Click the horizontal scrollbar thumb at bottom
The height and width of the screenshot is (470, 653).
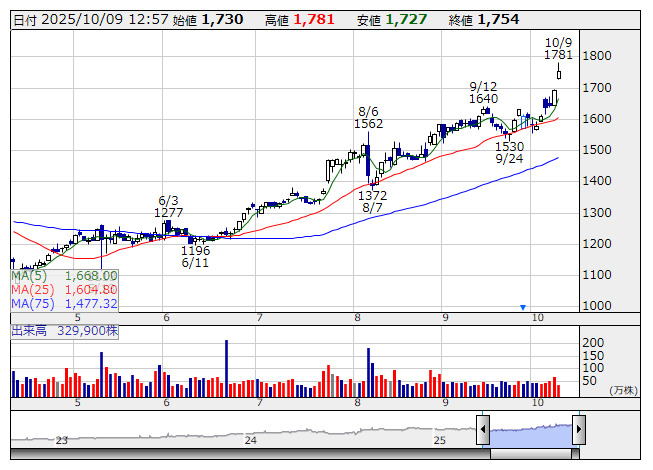[x=531, y=454]
